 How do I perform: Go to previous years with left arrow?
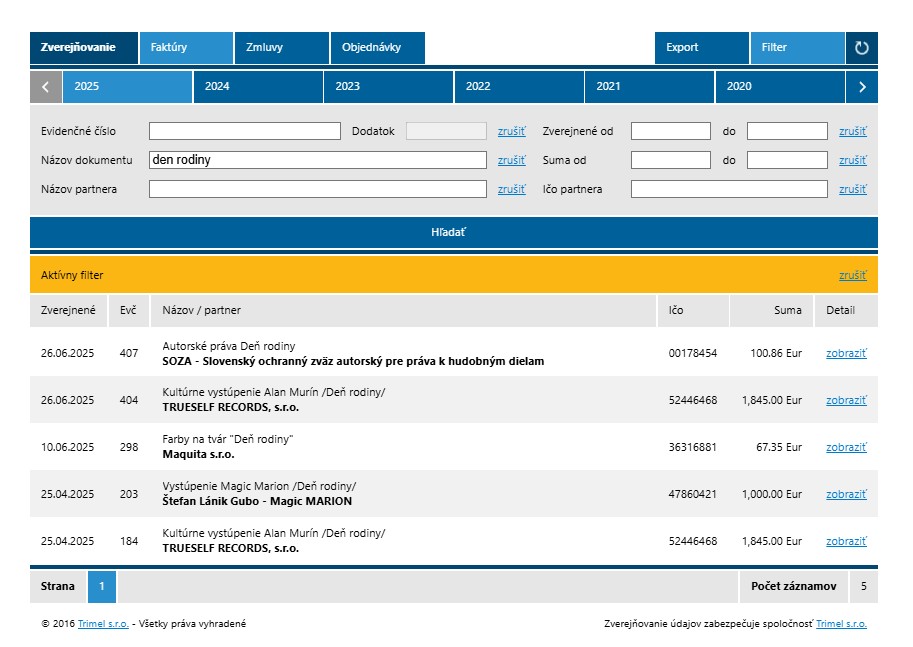tap(46, 87)
